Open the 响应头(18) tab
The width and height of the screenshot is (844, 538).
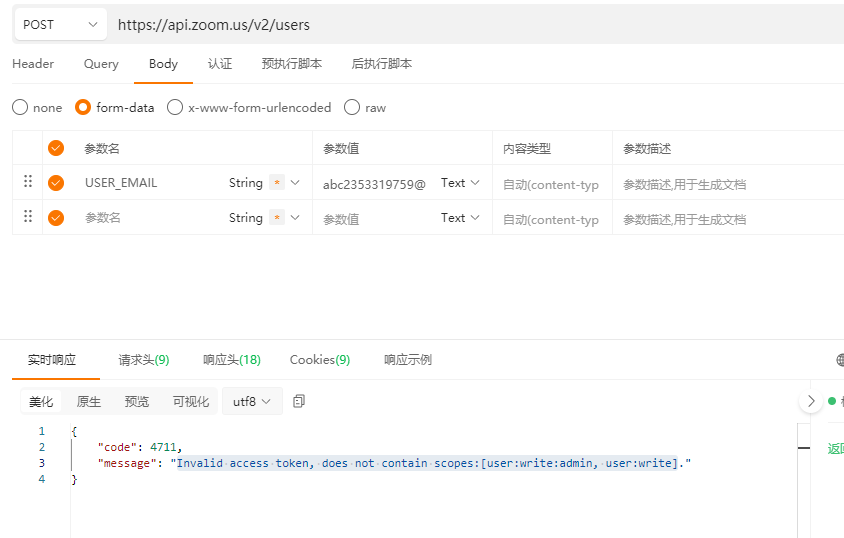click(x=232, y=360)
